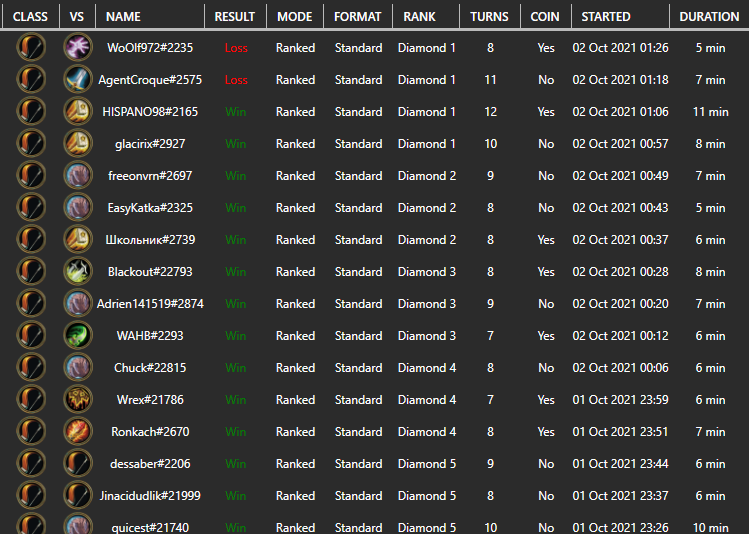The image size is (749, 534).
Task: Sort by the RESULT column header
Action: (235, 17)
